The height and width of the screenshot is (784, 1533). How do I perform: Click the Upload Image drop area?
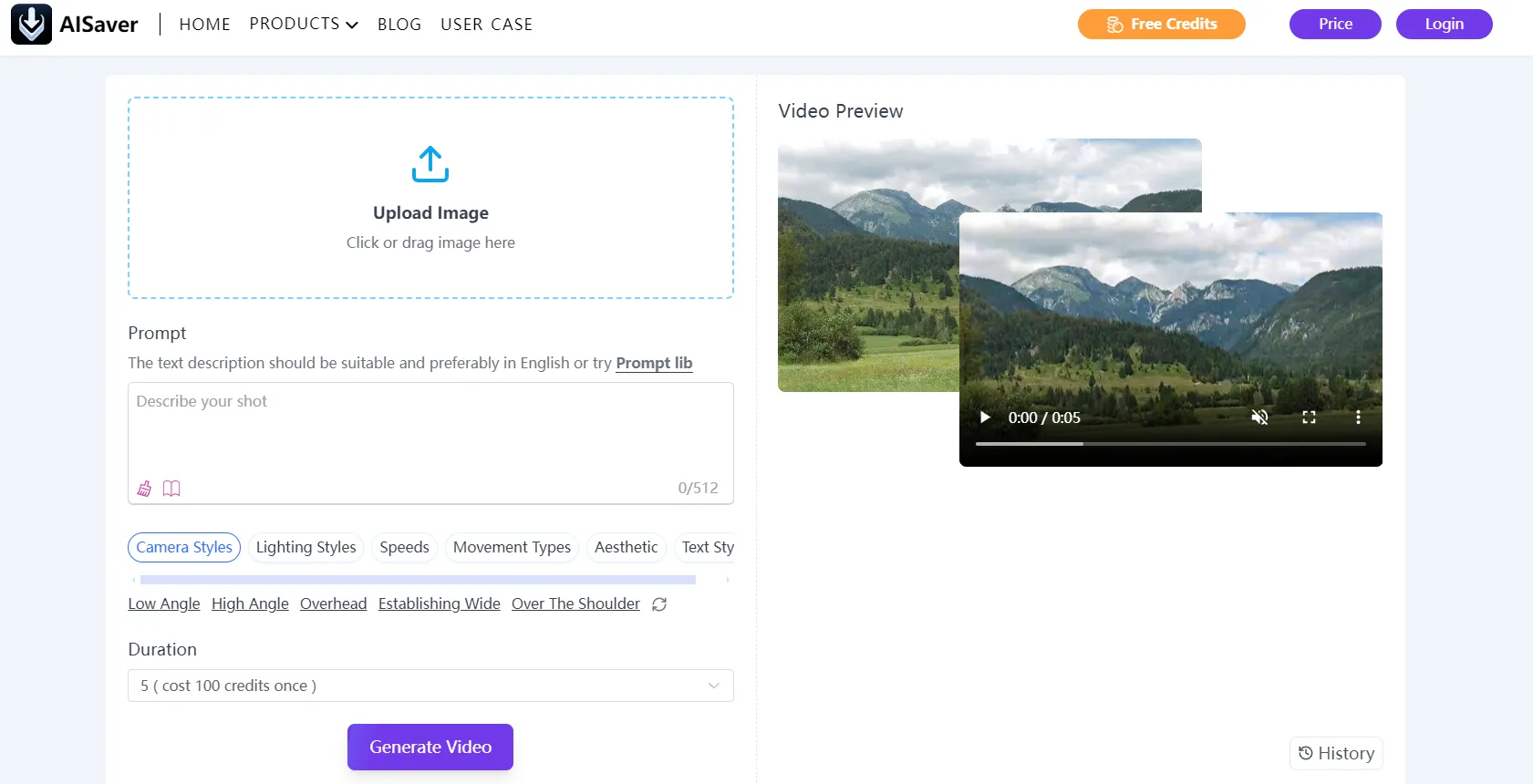[x=430, y=198]
